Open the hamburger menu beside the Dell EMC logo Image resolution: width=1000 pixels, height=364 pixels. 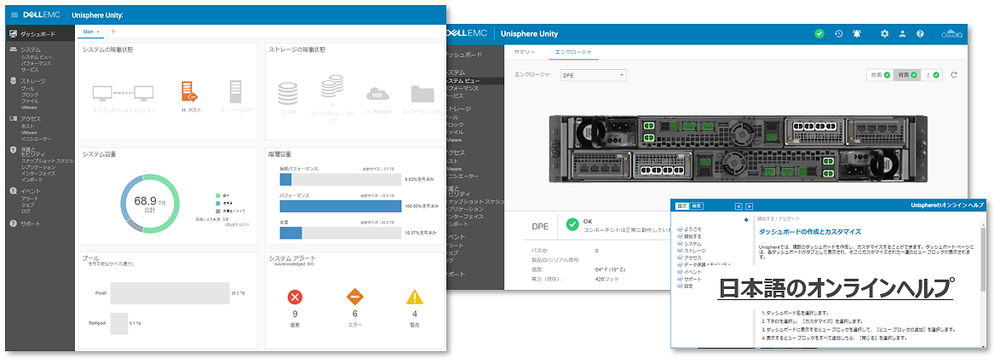[15, 14]
